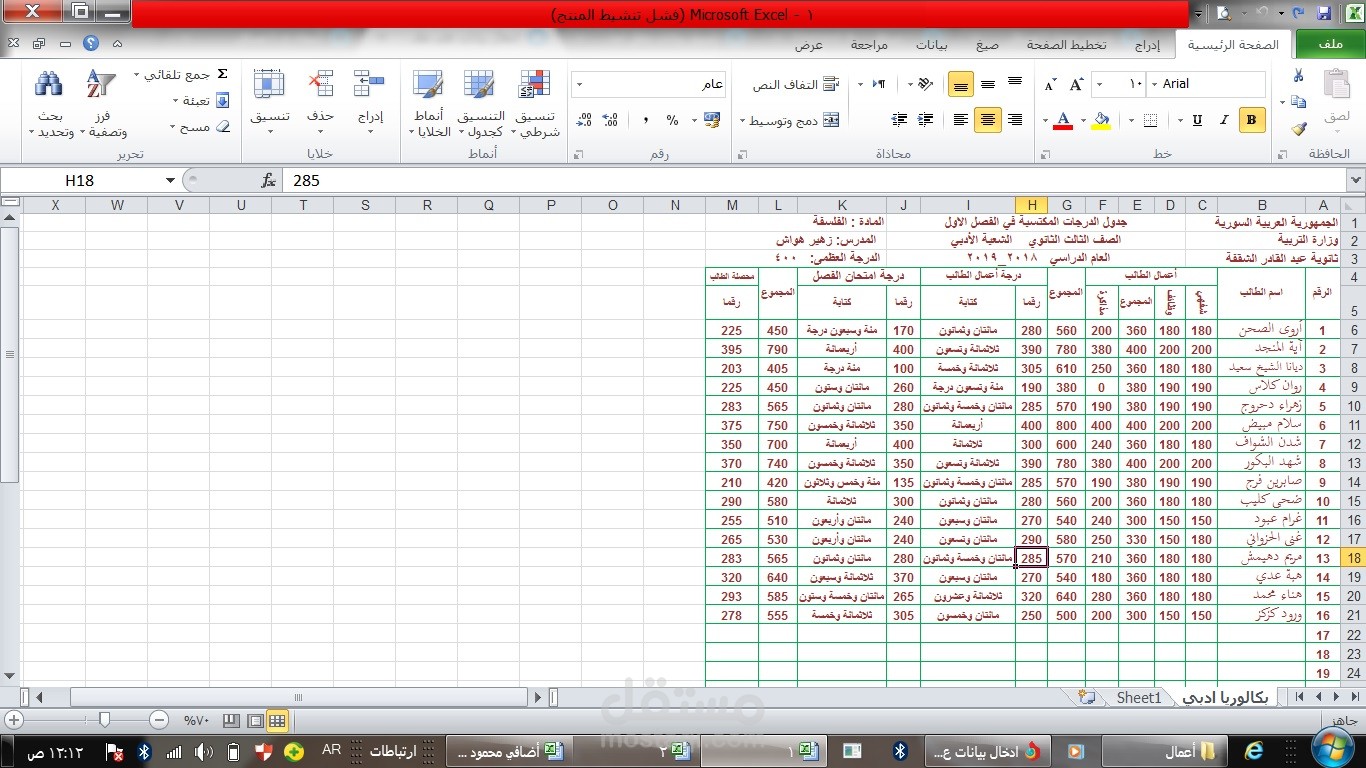Click the comma style icon
This screenshot has height=768, width=1366.
(x=645, y=120)
